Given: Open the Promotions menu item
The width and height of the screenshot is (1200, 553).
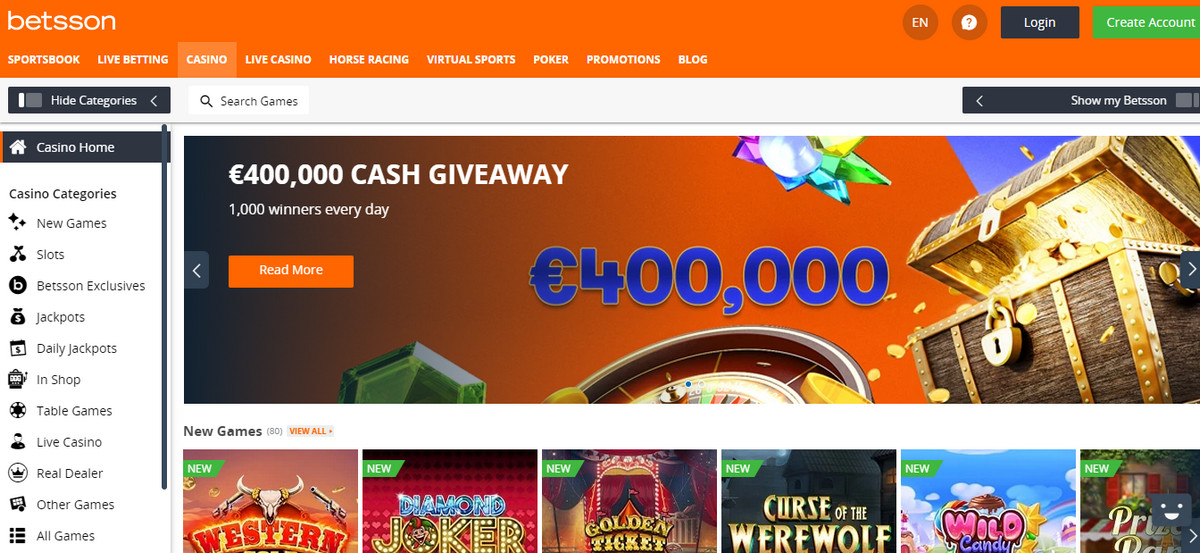Looking at the screenshot, I should 623,60.
